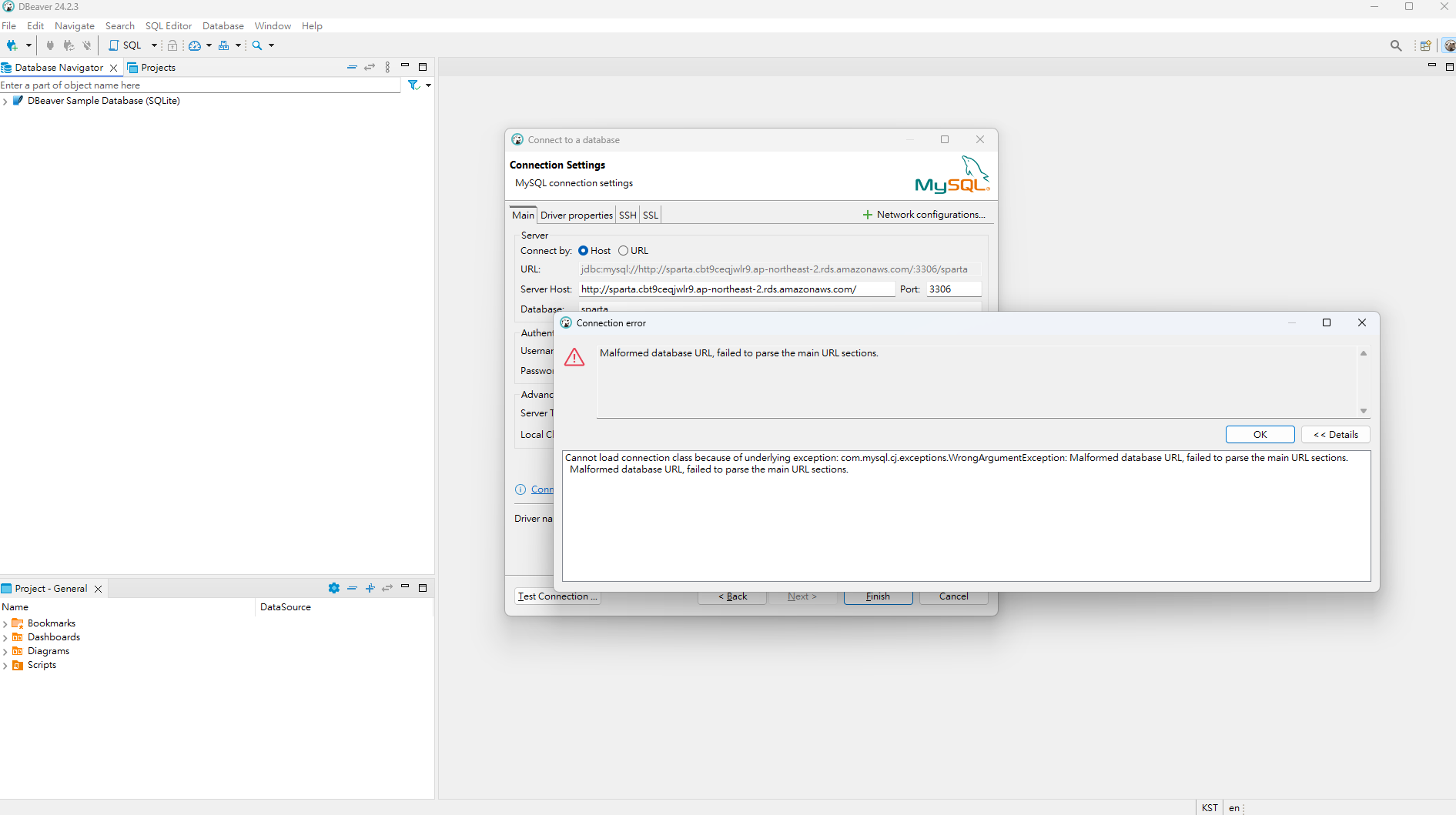Open the Window menu
This screenshot has width=1456, height=815.
point(273,26)
